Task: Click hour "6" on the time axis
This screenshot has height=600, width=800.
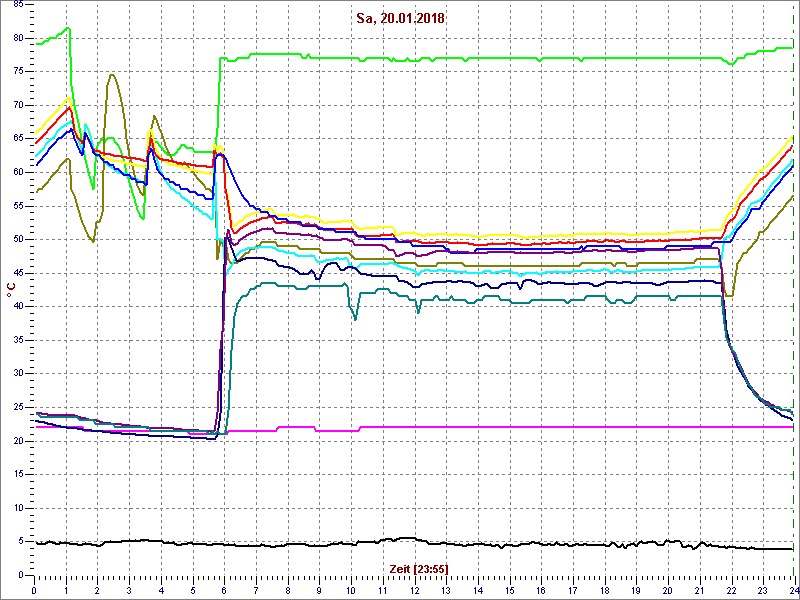Action: click(x=224, y=590)
